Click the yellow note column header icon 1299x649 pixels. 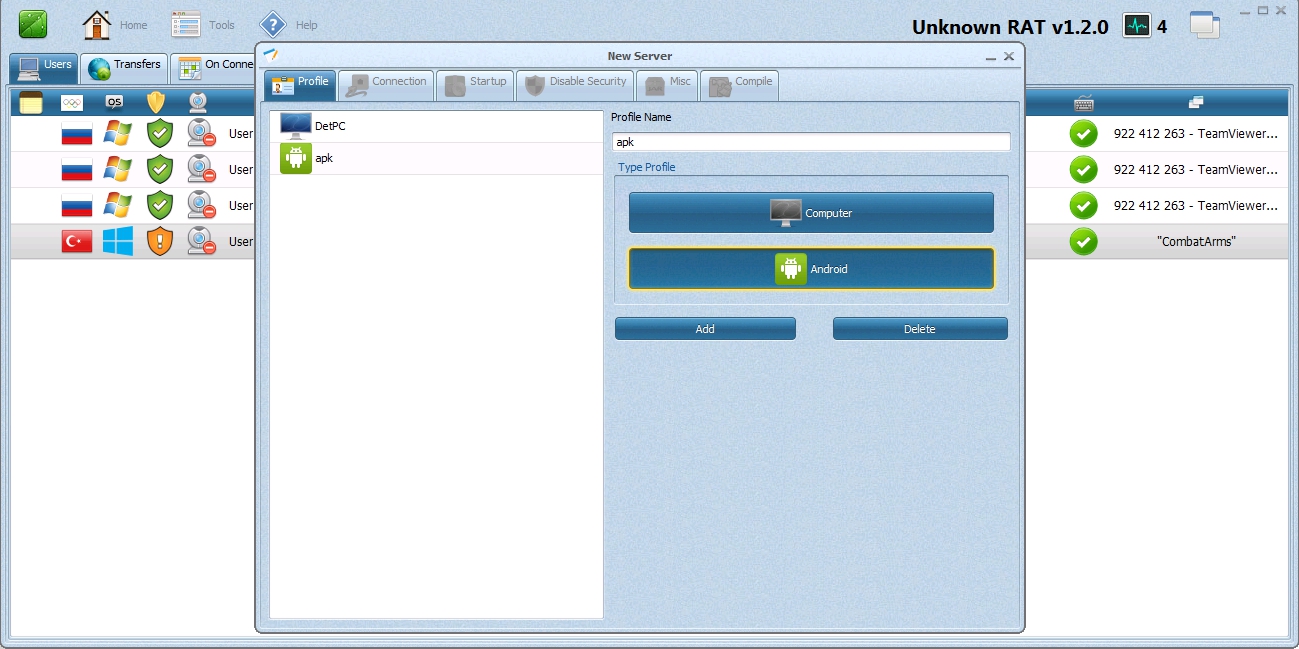[x=31, y=102]
